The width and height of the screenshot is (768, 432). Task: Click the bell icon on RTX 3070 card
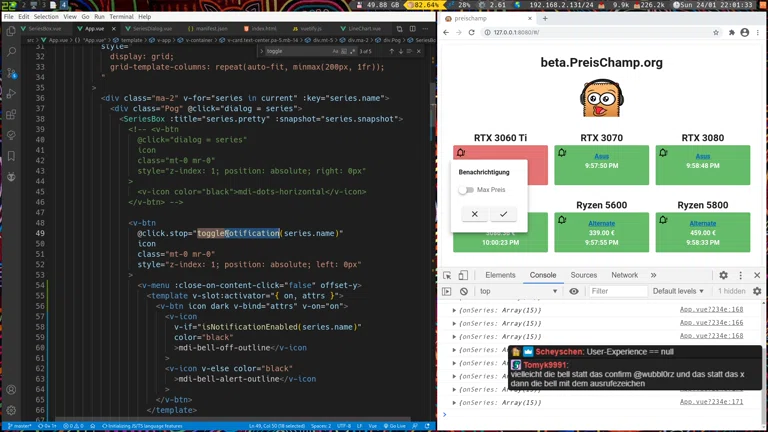[562, 153]
